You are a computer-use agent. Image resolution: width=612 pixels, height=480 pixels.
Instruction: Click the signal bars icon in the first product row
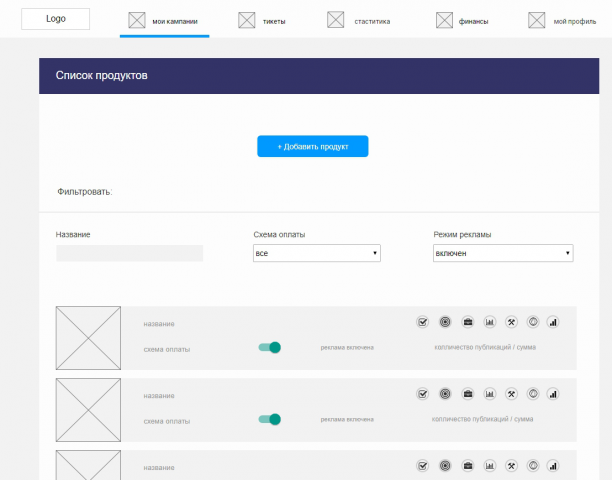553,322
